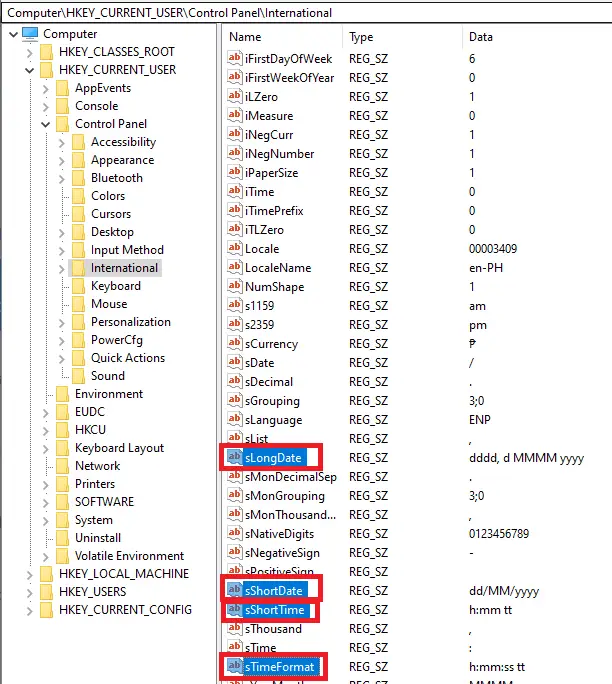Click the iLZero string value icon
The height and width of the screenshot is (684, 612).
coord(234,96)
